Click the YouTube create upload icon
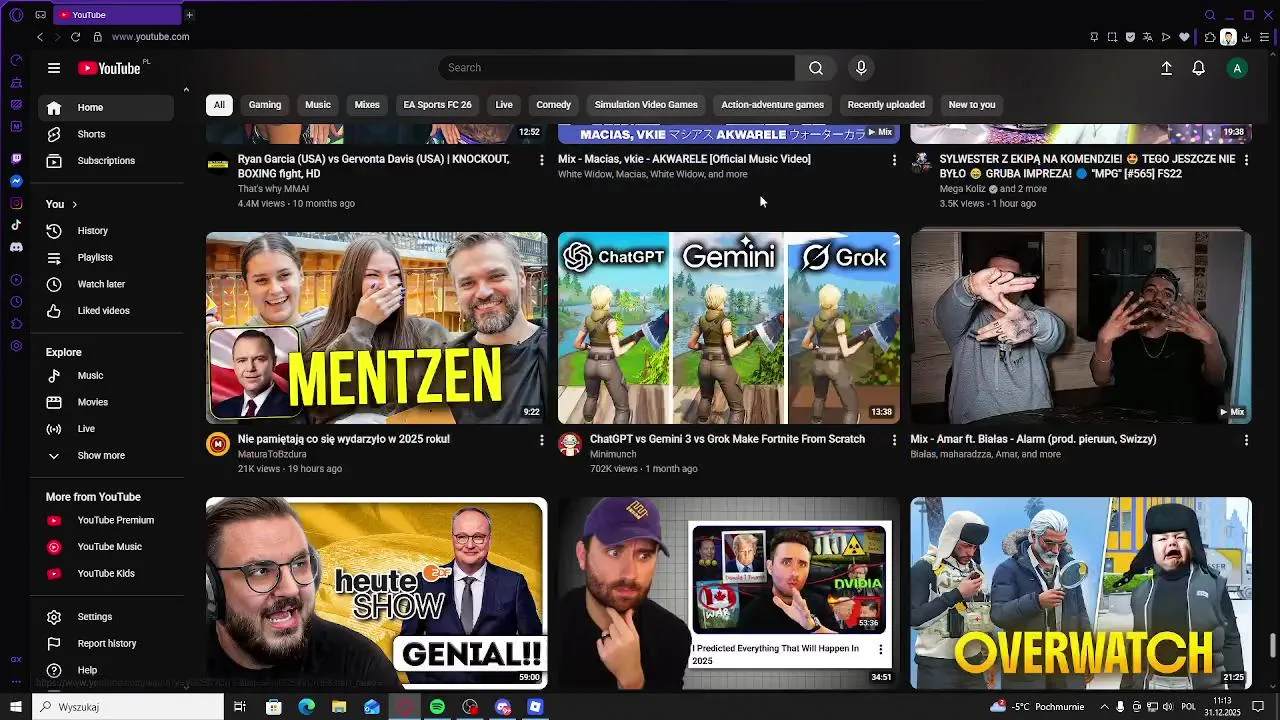The width and height of the screenshot is (1280, 720). point(1166,68)
